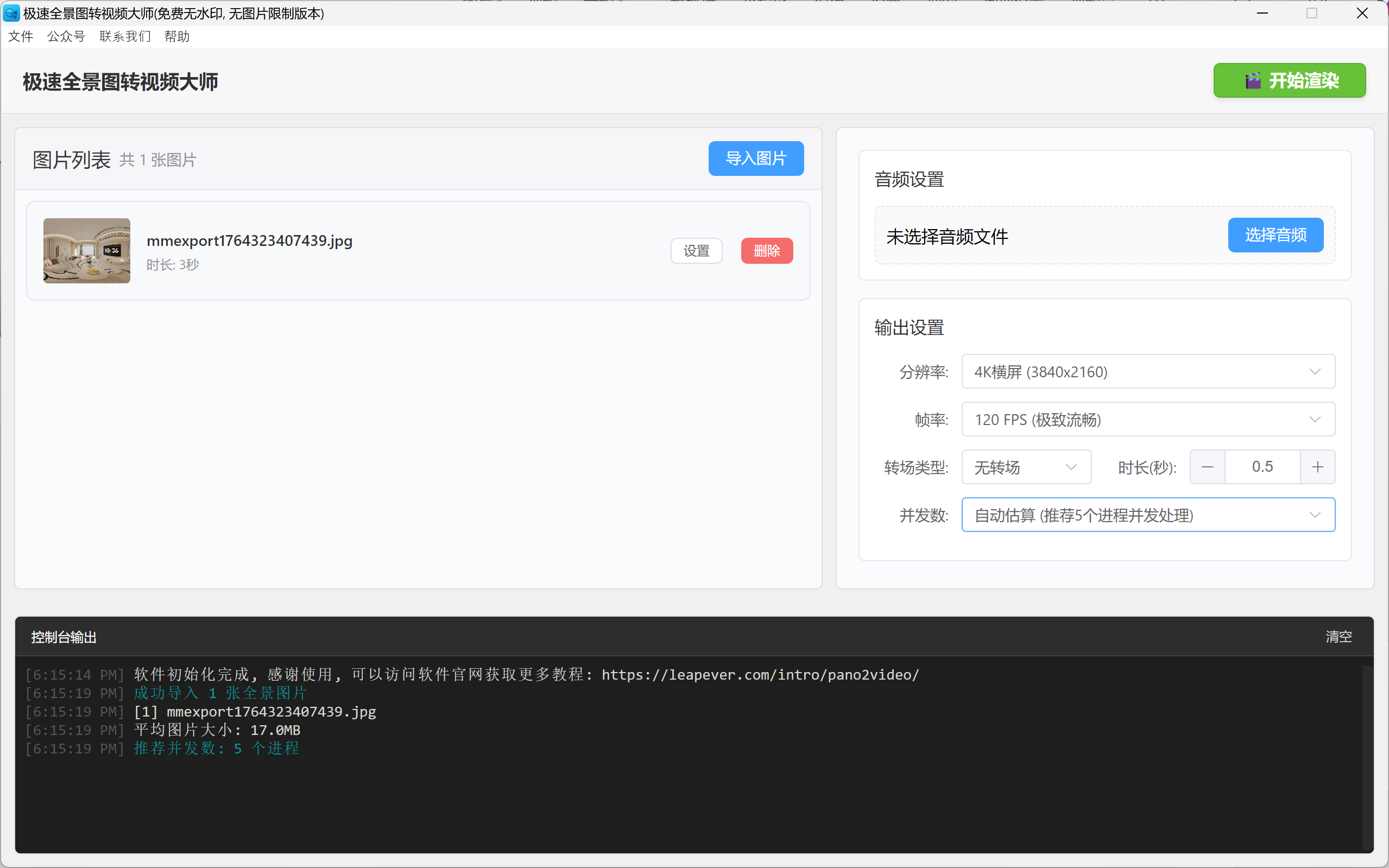Click the transition duration 0.5 input field
Image resolution: width=1389 pixels, height=868 pixels.
click(x=1261, y=467)
